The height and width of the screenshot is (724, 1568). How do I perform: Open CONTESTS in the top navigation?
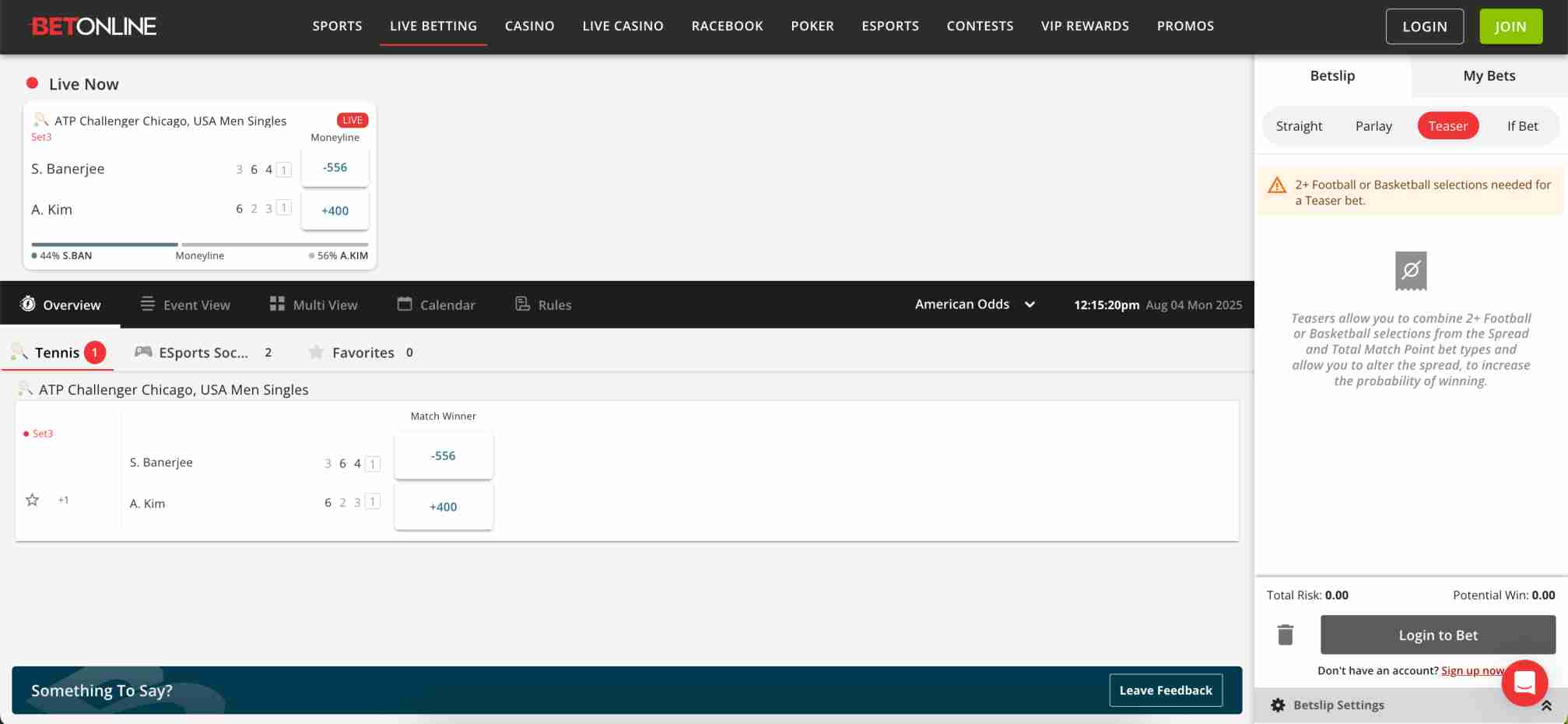980,26
